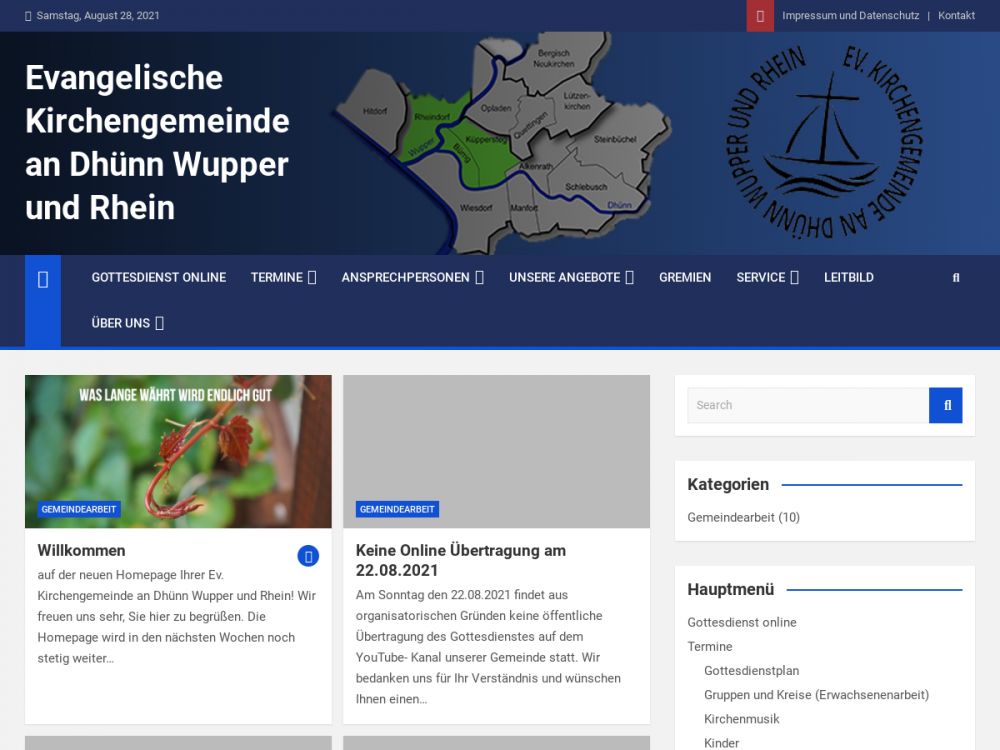Screen dimensions: 1000x750
Task: Click the blue round icon beside Willkommen
Action: (308, 556)
